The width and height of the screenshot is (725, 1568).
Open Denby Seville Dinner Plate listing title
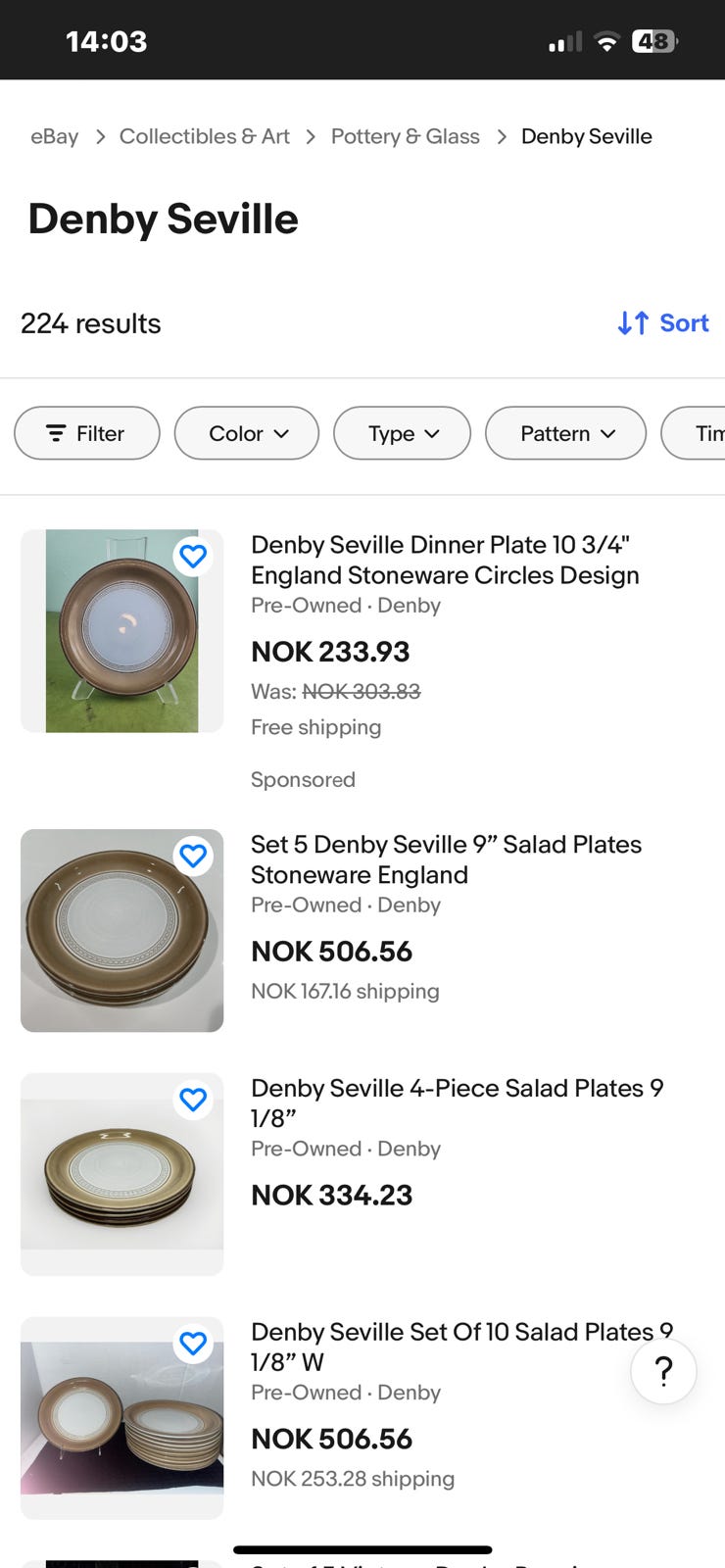click(445, 560)
